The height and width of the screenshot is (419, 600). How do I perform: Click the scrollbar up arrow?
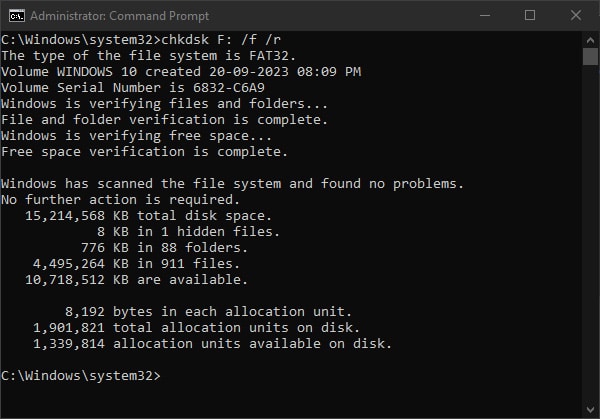[590, 38]
